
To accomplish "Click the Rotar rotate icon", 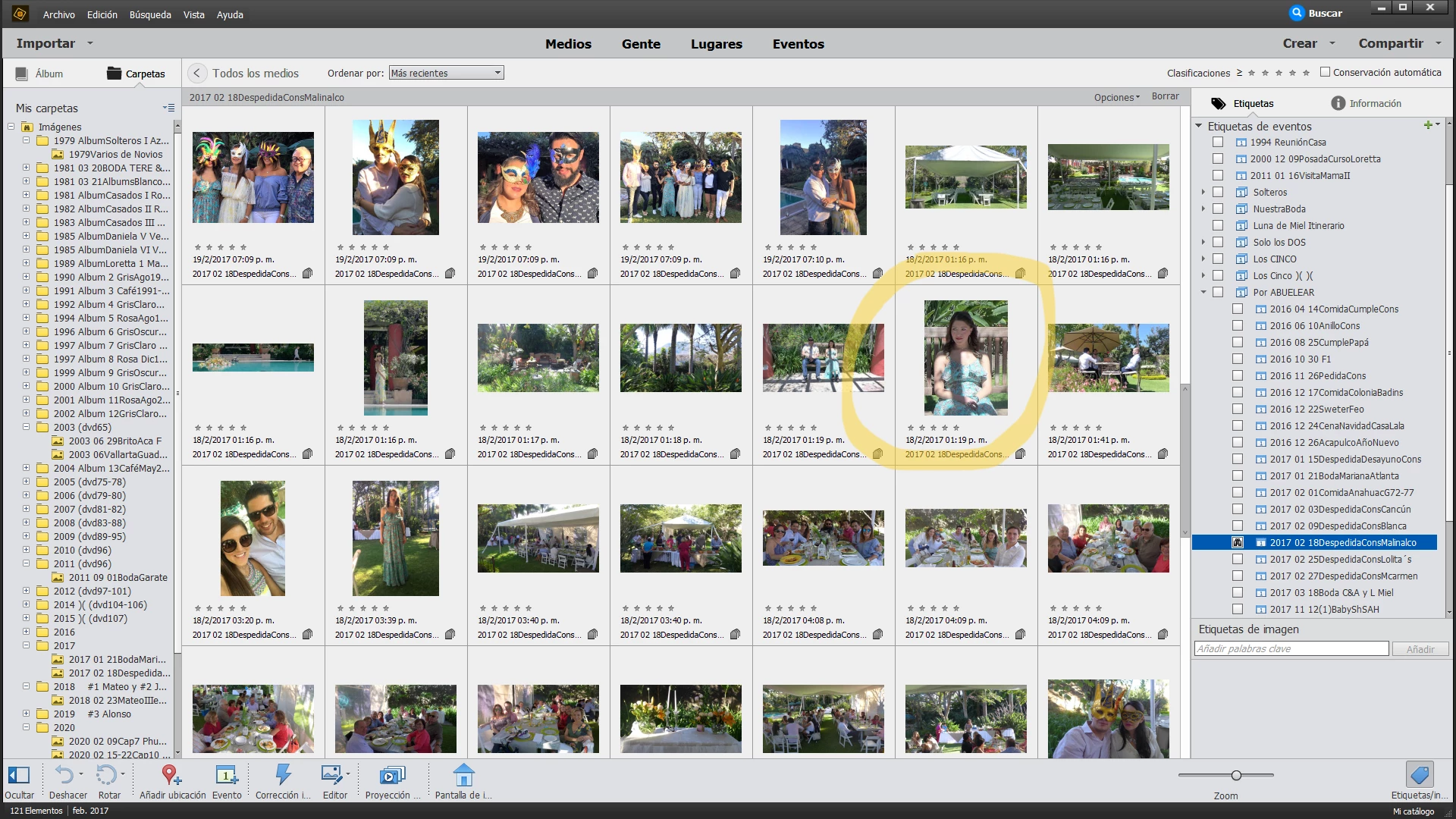I will click(106, 775).
